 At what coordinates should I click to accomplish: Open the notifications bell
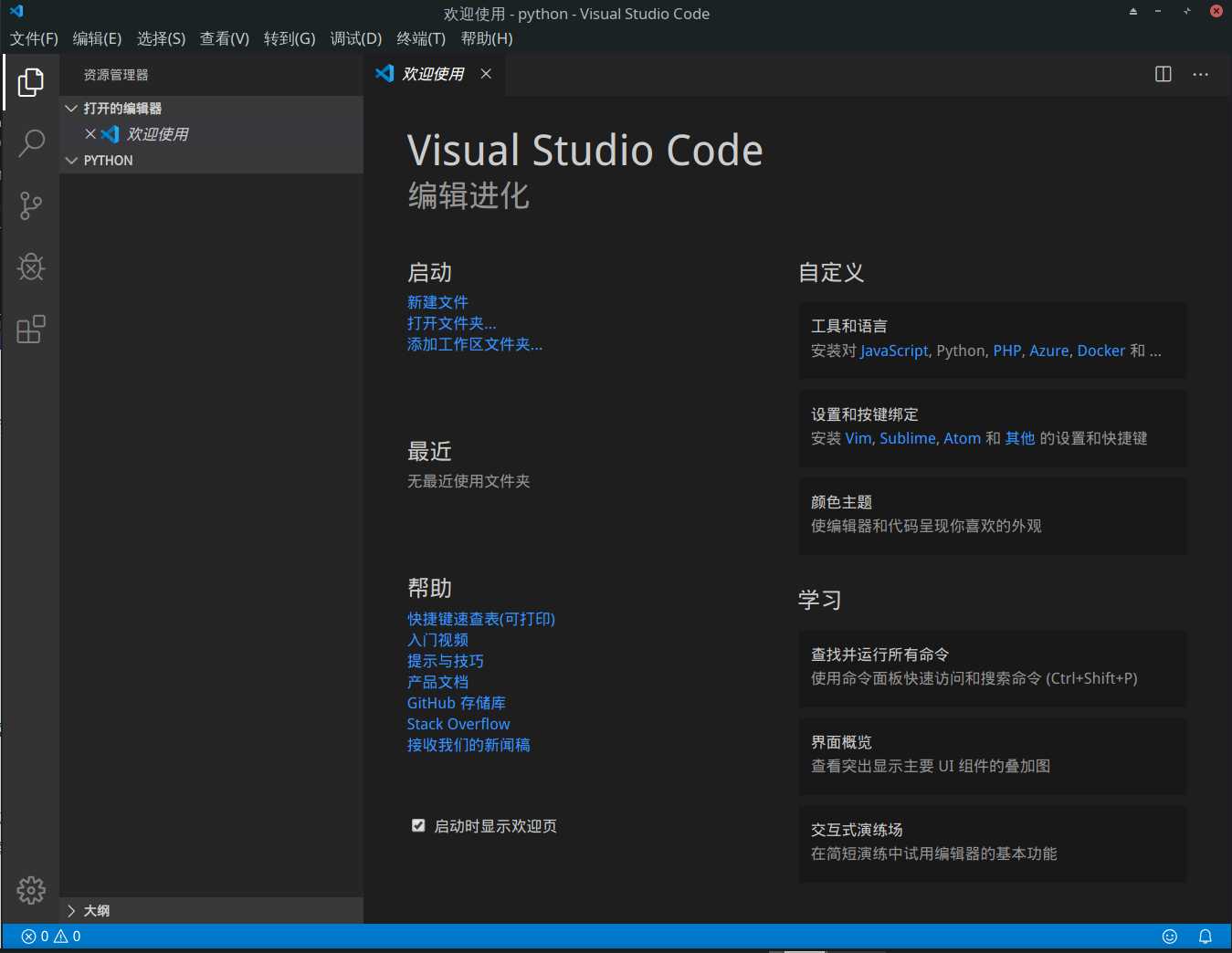[x=1206, y=937]
